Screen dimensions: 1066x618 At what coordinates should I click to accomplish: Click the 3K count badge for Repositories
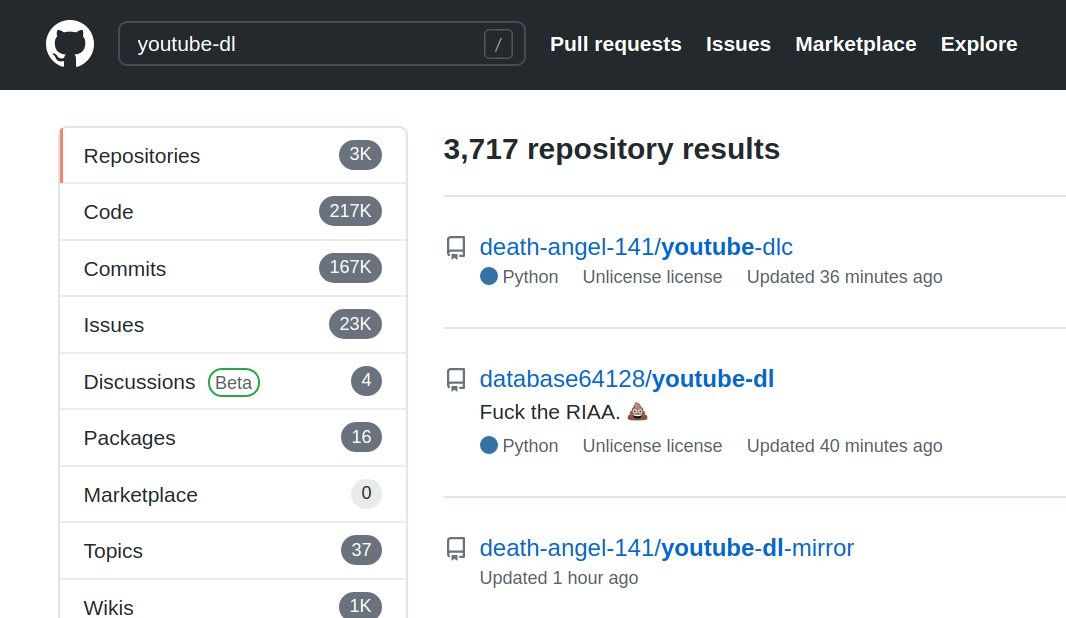pyautogui.click(x=360, y=154)
